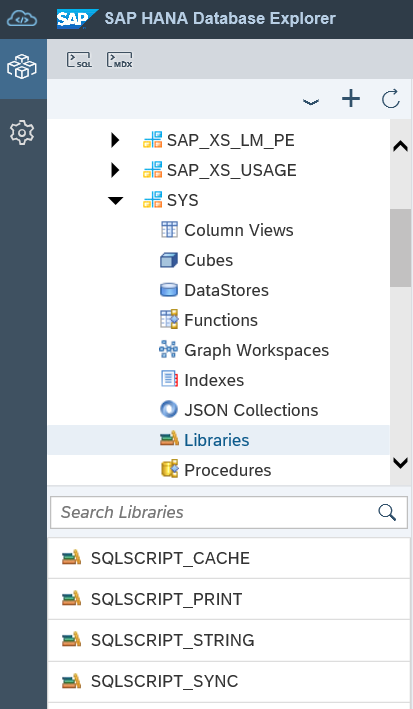Click the tree scrollbar down arrow
The height and width of the screenshot is (709, 413).
400,463
